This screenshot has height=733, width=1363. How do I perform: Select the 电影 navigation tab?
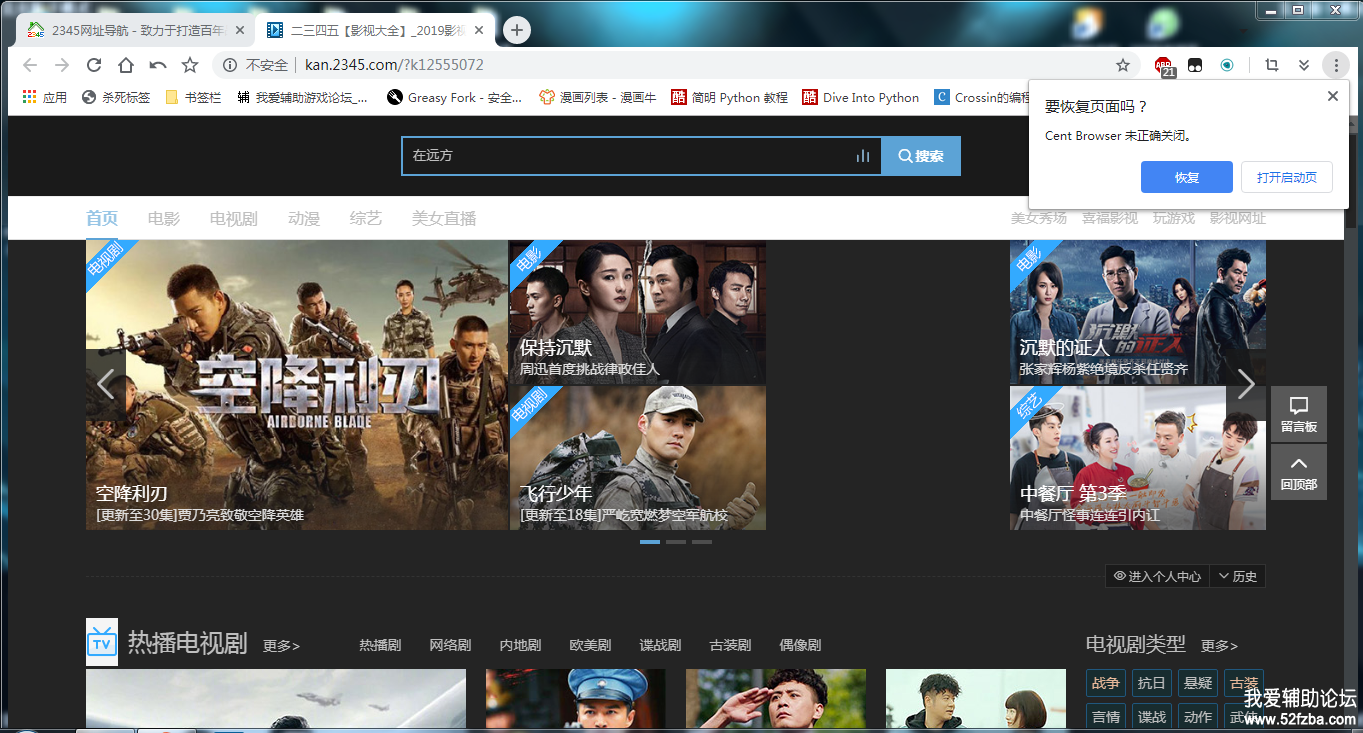[164, 218]
